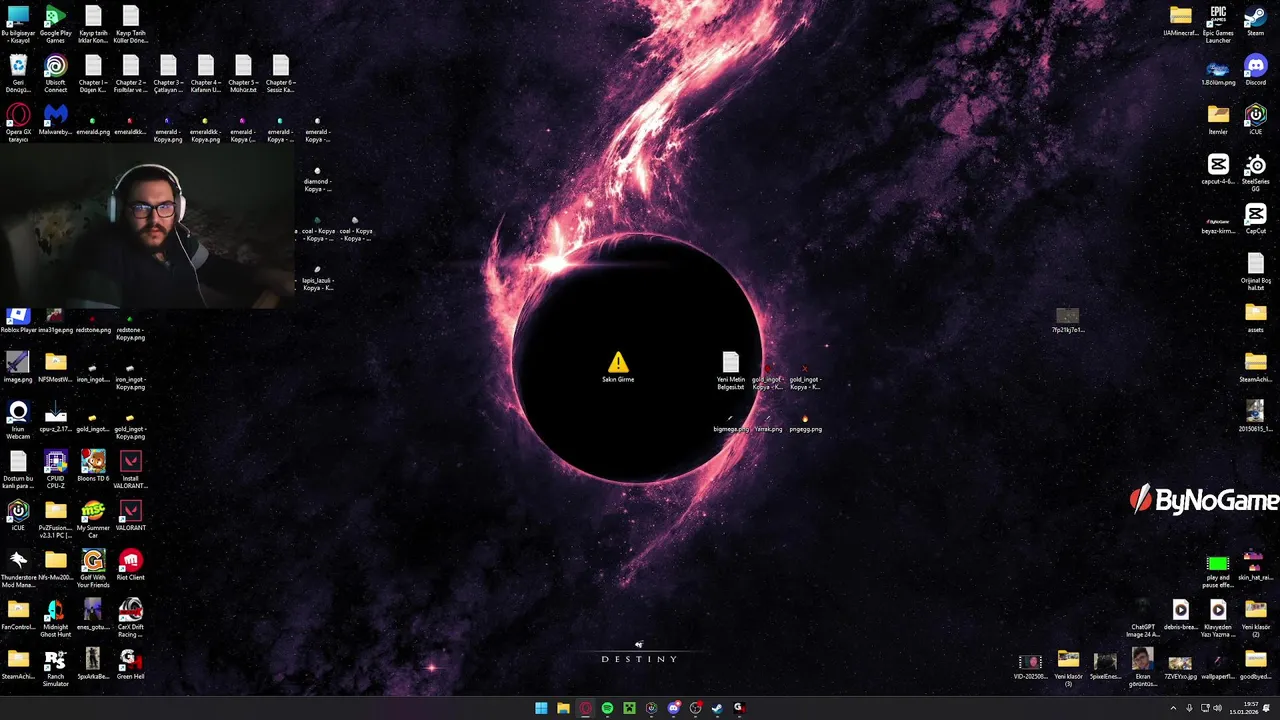The image size is (1280, 720).
Task: Launch Ranch Simulator shortcut
Action: [x=55, y=669]
